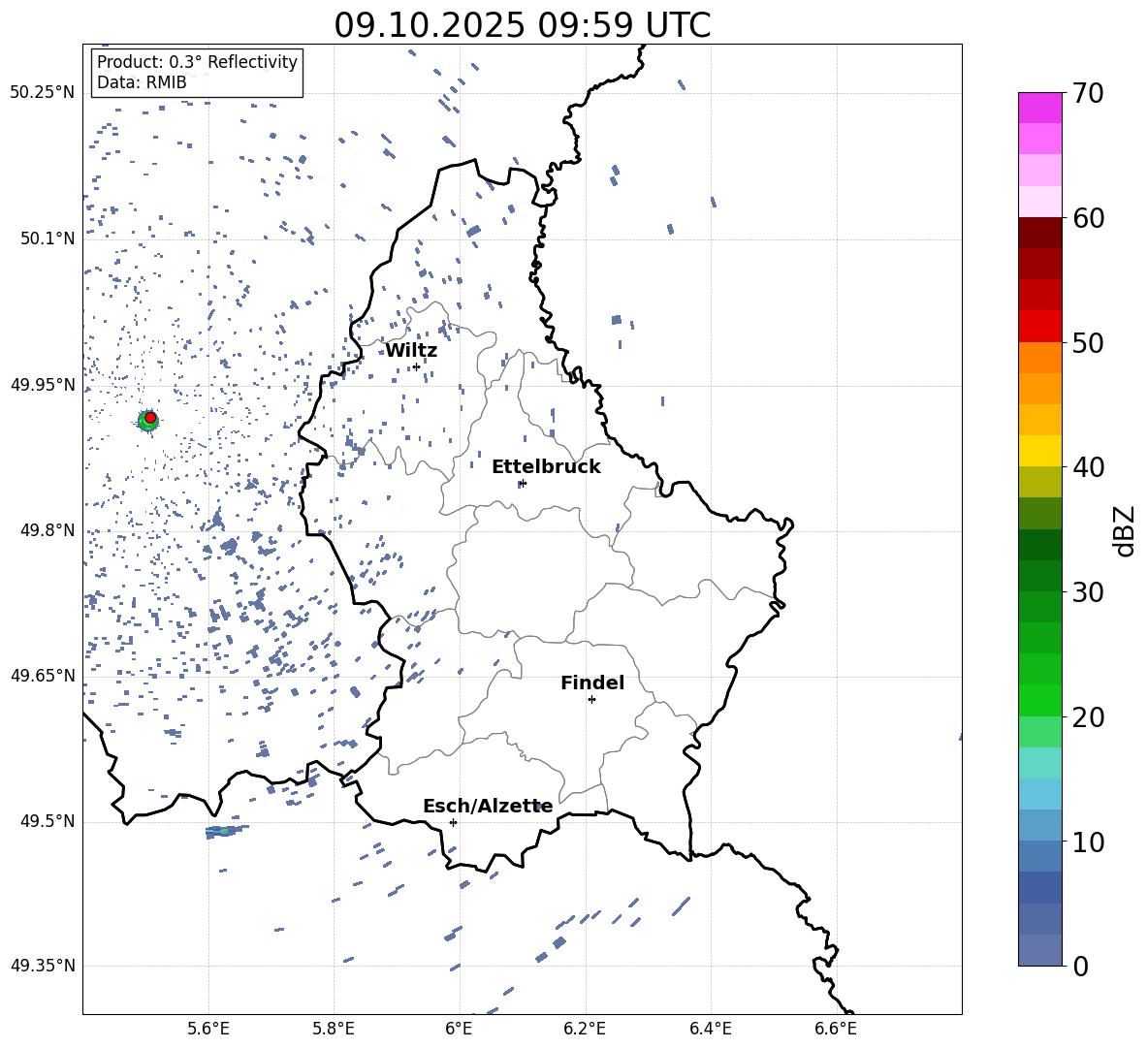Click the "Product: 0.3° Reflectivity" text
1148x1048 pixels.
pos(197,61)
